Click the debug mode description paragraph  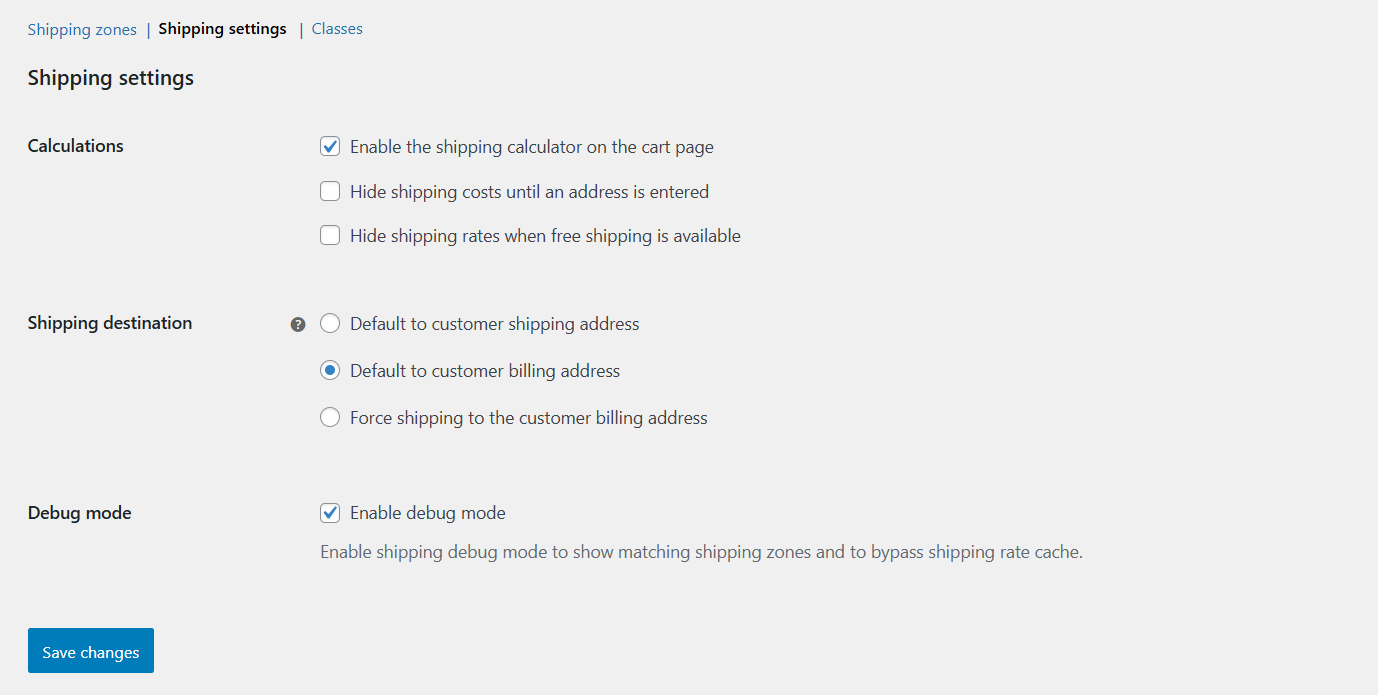[701, 552]
